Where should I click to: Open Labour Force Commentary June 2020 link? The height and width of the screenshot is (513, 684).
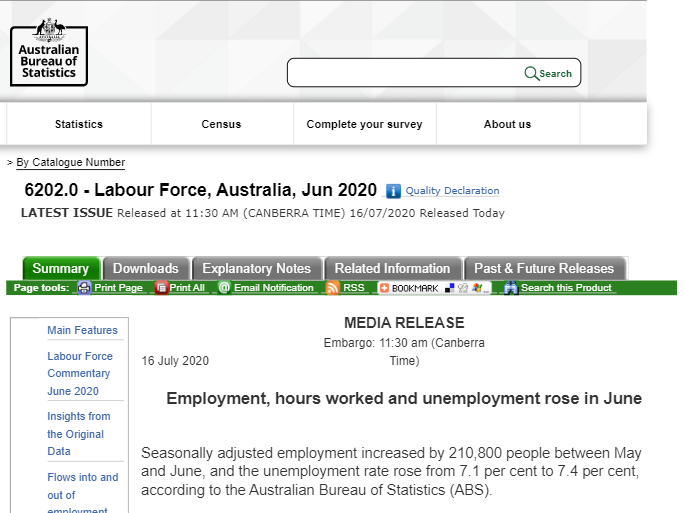(x=80, y=373)
